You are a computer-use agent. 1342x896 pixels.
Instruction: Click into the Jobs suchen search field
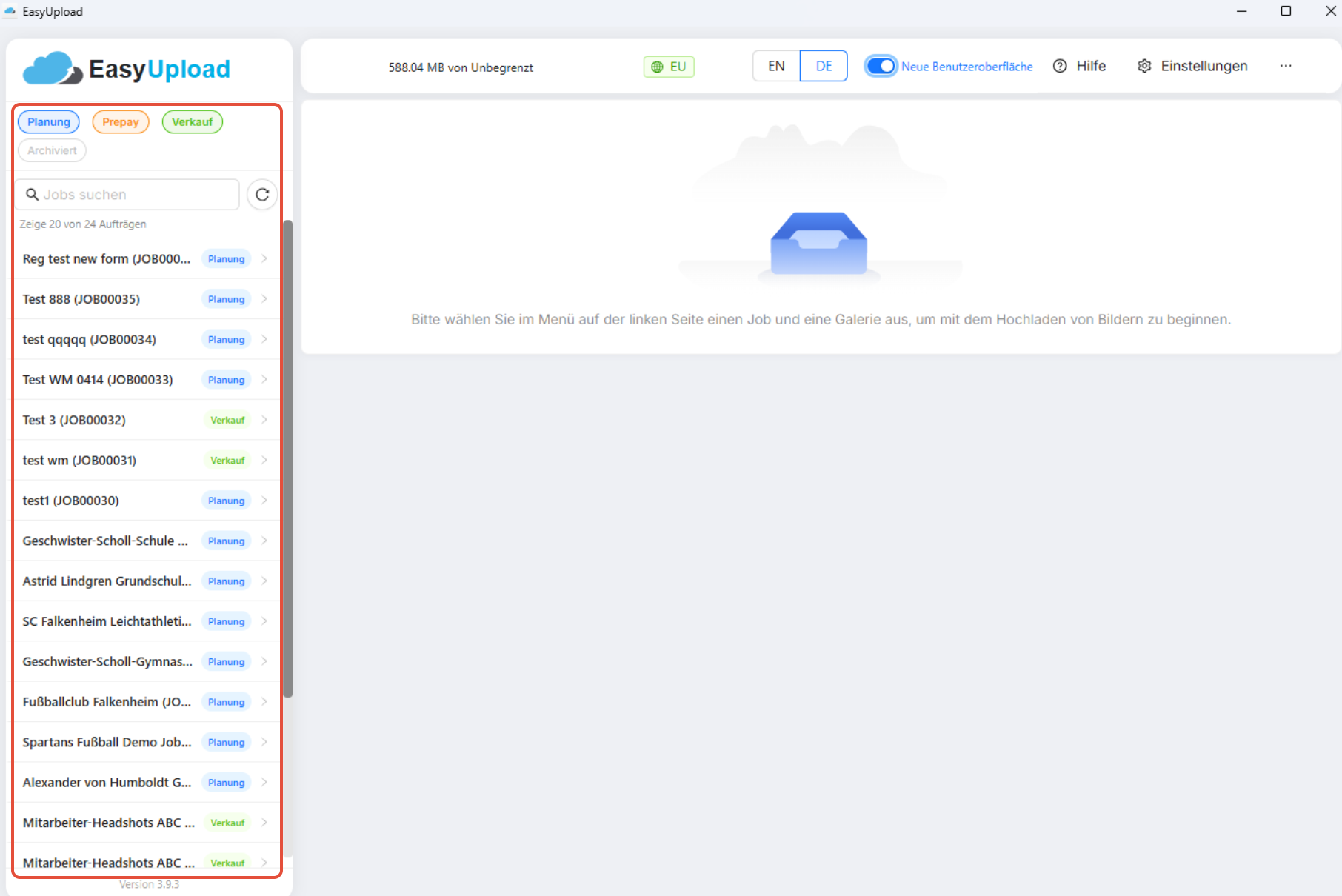(127, 195)
